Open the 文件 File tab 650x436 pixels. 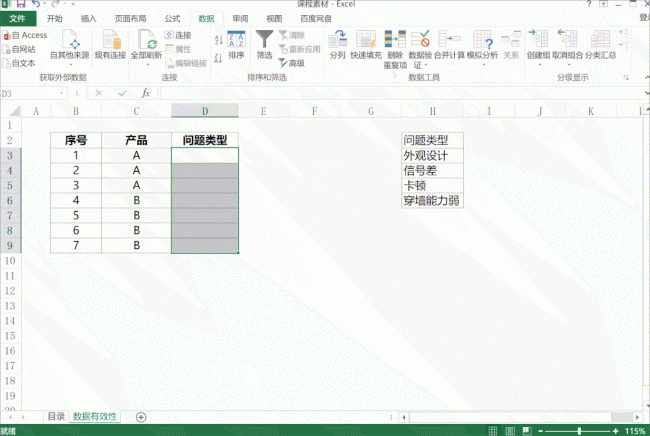click(x=17, y=19)
